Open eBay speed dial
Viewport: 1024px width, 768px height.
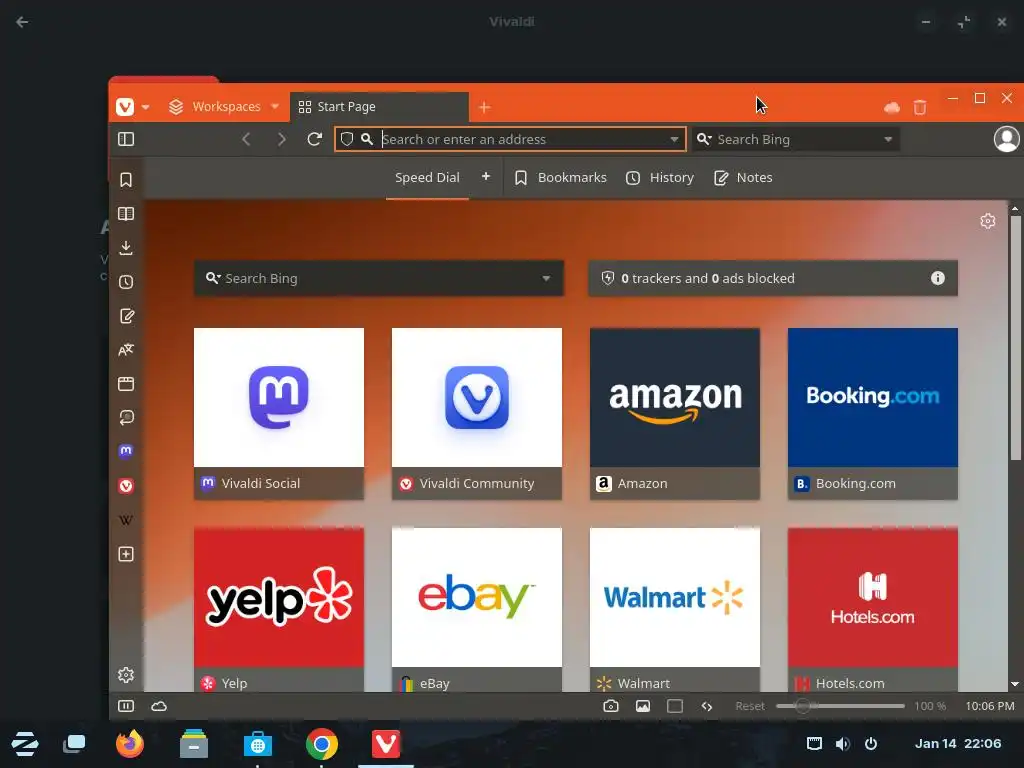coord(477,609)
